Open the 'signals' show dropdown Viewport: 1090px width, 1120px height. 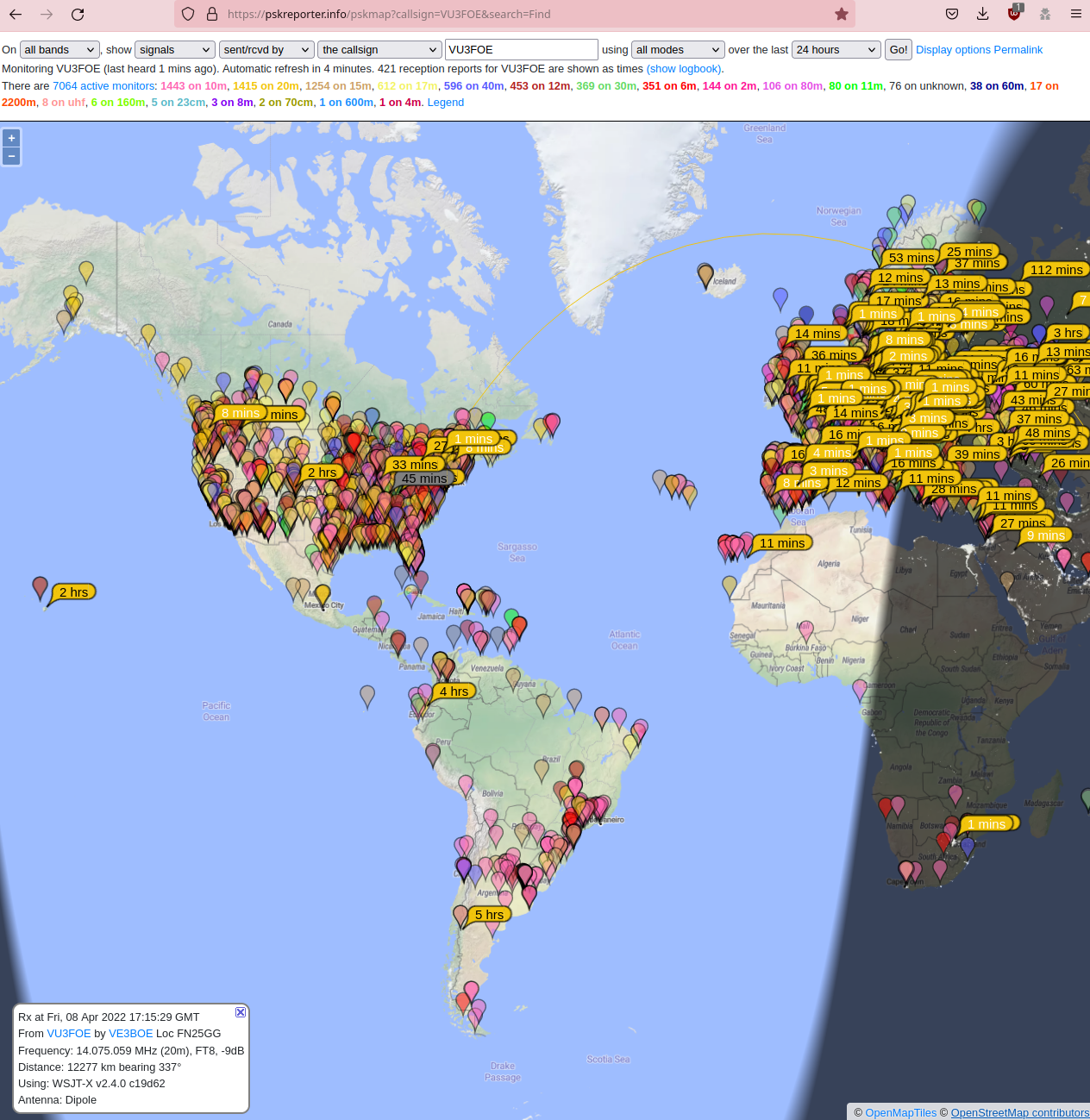(x=175, y=50)
